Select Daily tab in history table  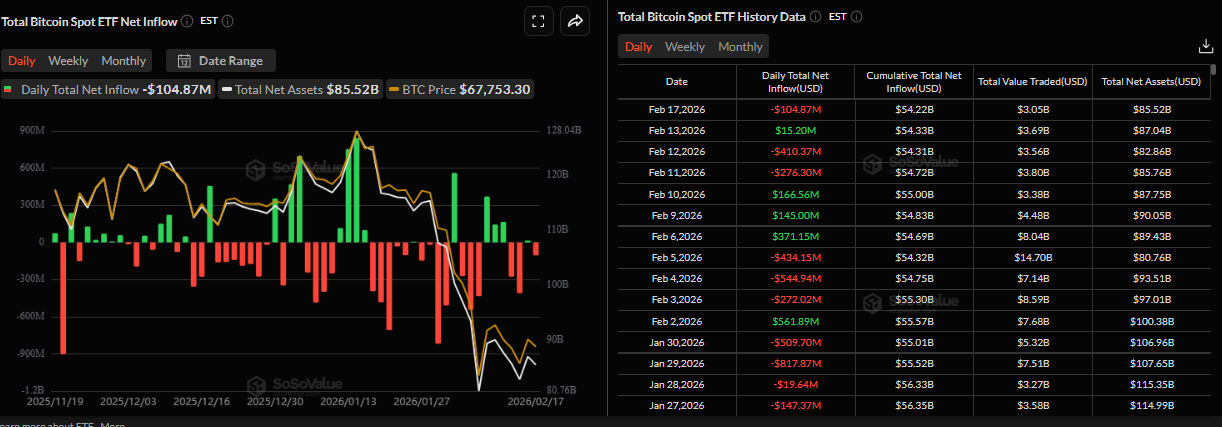(x=639, y=47)
